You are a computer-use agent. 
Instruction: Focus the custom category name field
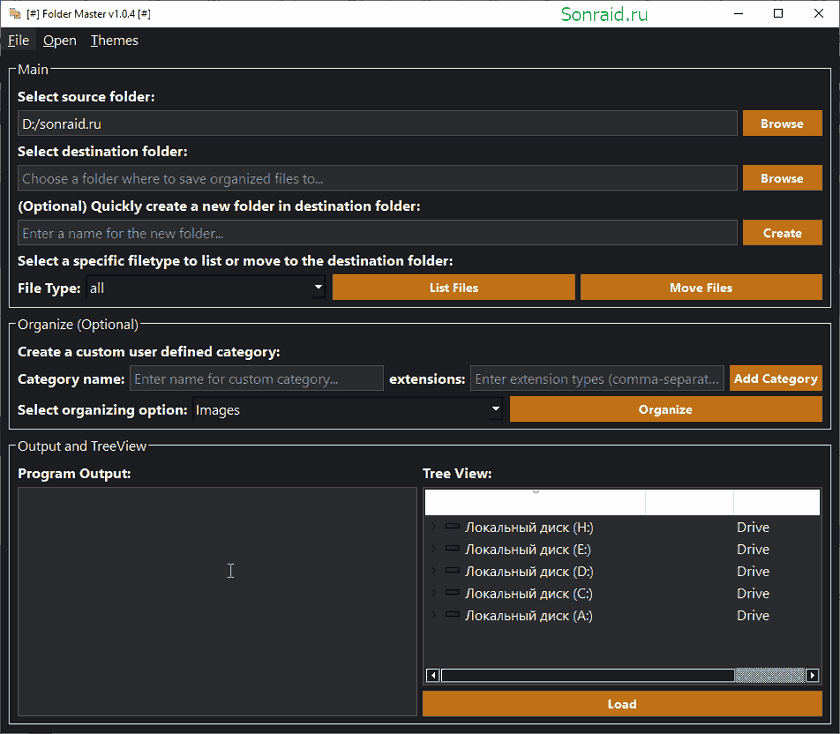pos(256,378)
